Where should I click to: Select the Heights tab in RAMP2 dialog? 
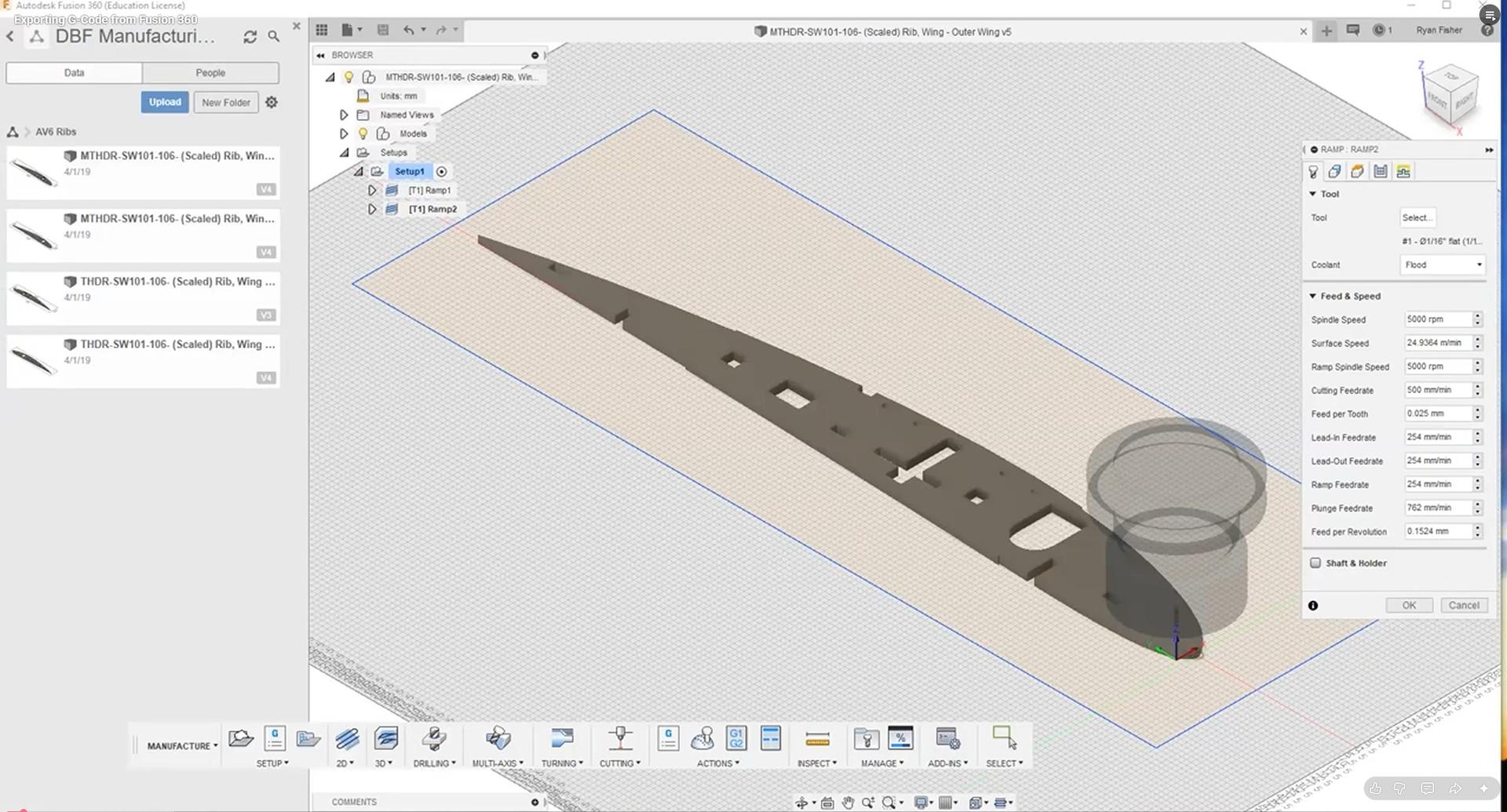coord(1357,171)
